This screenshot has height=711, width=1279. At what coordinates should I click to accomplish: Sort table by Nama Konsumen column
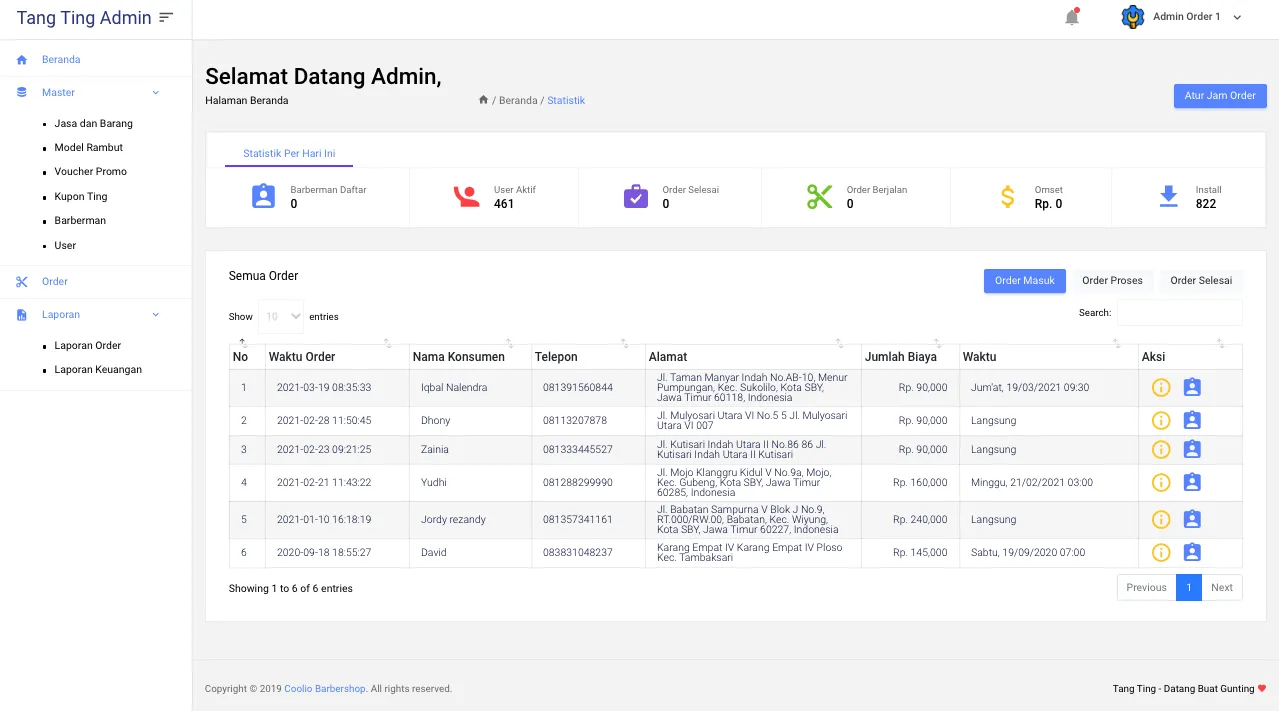coord(470,356)
